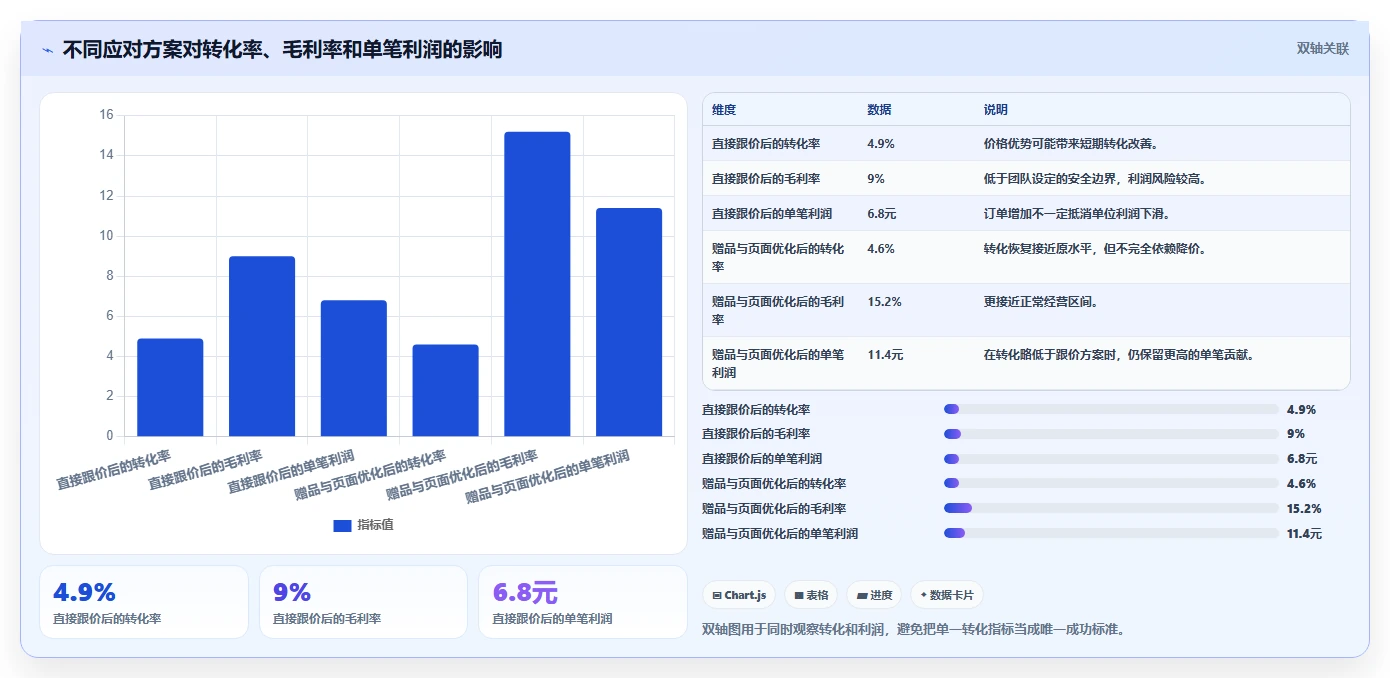
Task: Click the 6.8元 cell in the table
Action: click(x=882, y=214)
